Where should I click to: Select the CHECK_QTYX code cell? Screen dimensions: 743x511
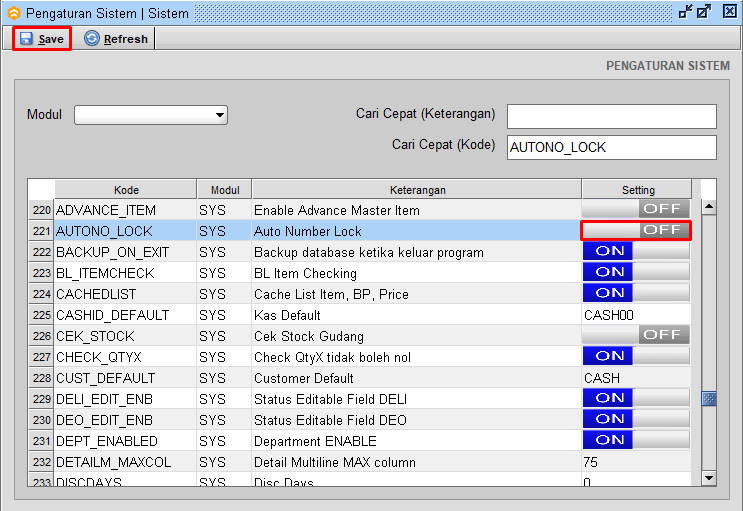pyautogui.click(x=125, y=357)
